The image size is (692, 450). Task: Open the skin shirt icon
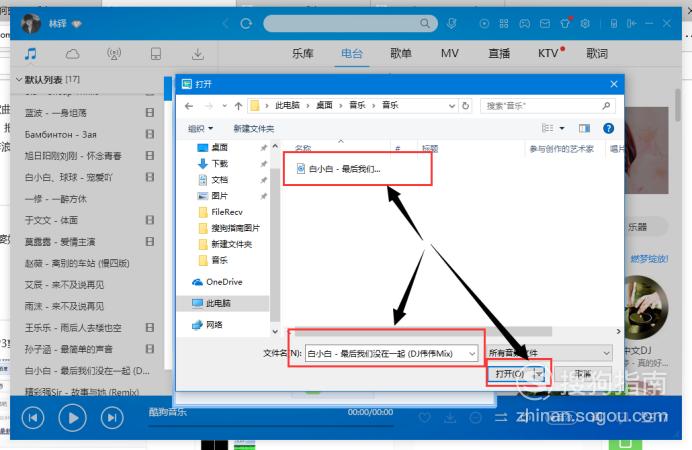(x=565, y=23)
